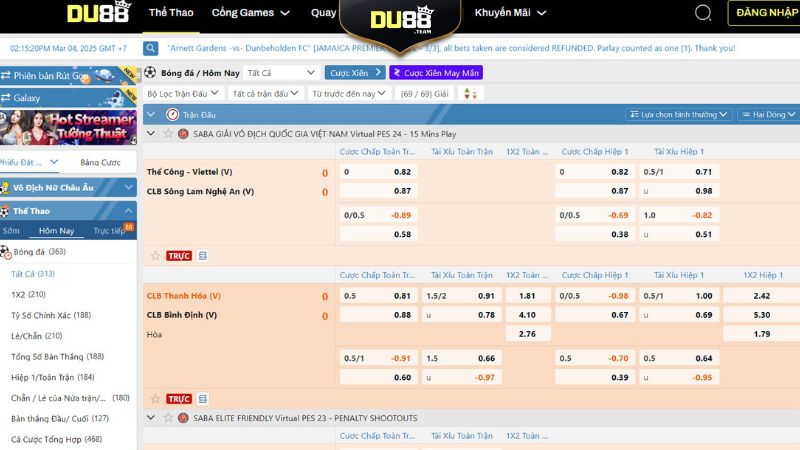Click the Cược Xiên May Mắn button

click(436, 73)
